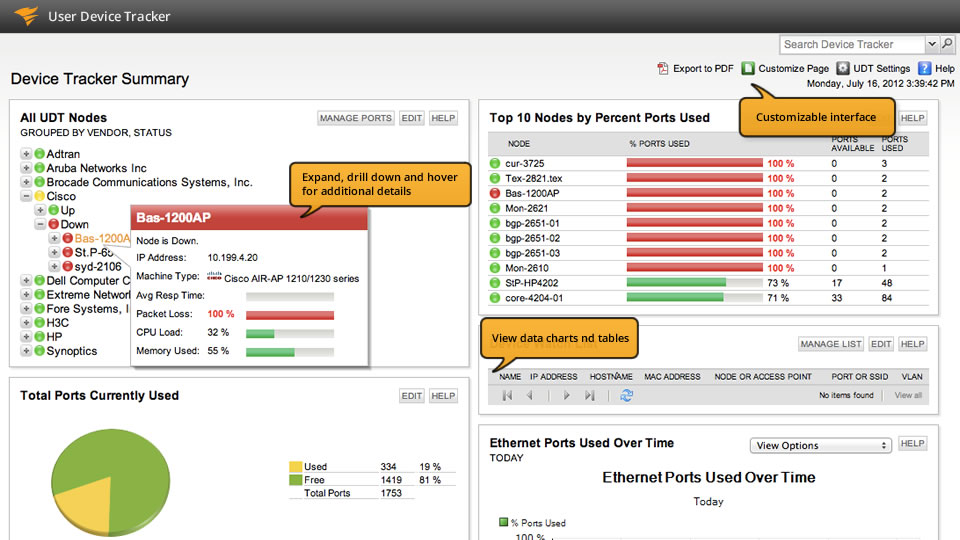Viewport: 960px width, 540px height.
Task: Expand the HP vendor node
Action: coord(26,337)
